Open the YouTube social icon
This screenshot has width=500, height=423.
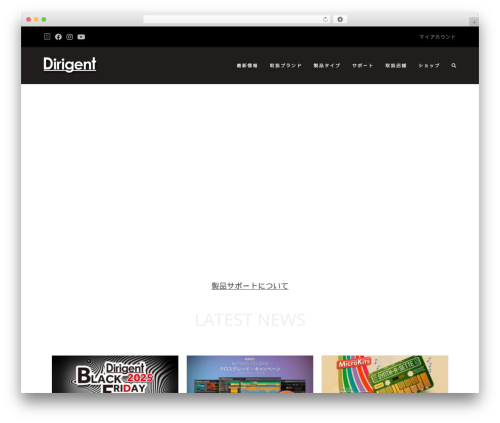[x=81, y=37]
